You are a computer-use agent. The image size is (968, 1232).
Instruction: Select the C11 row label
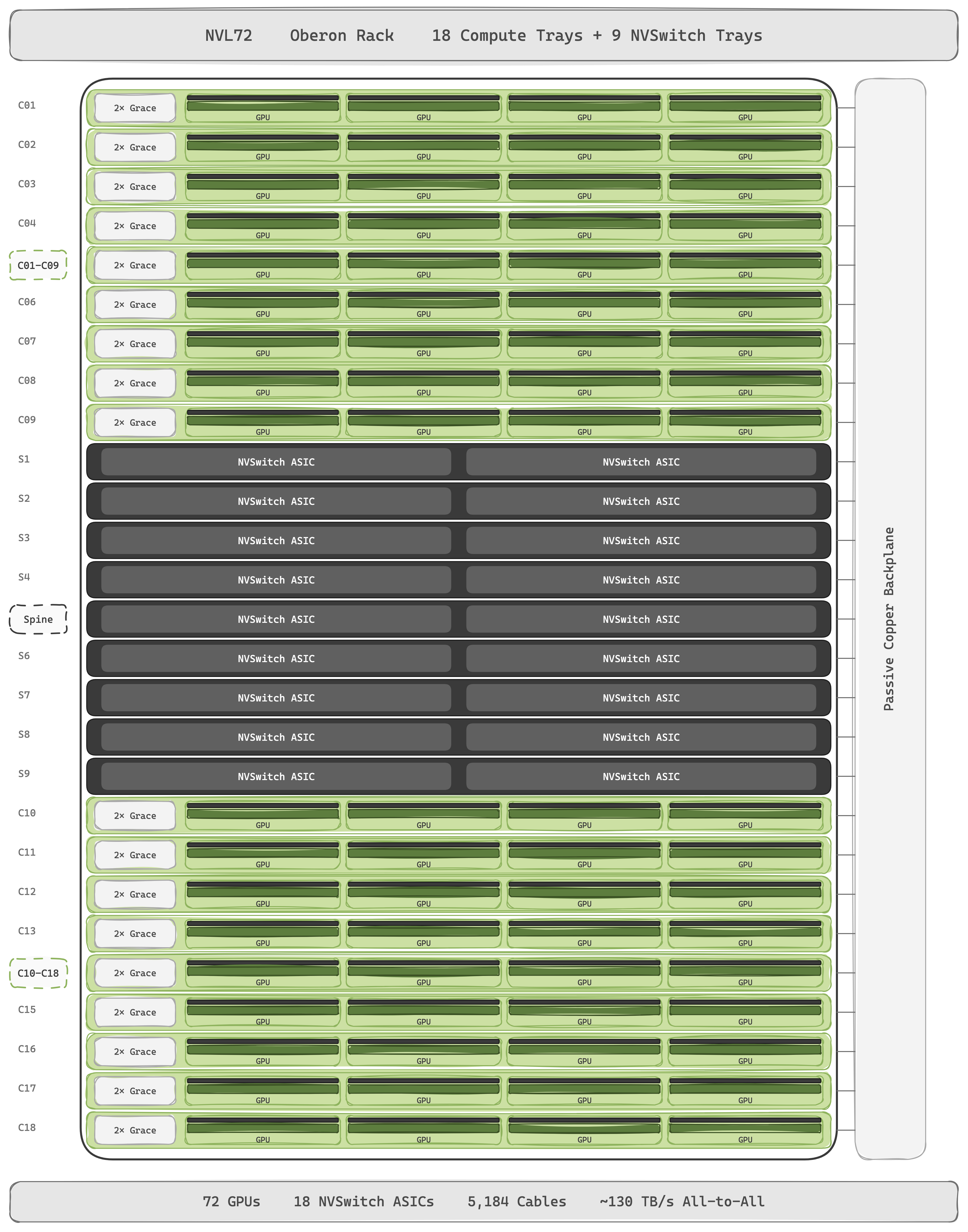click(27, 852)
